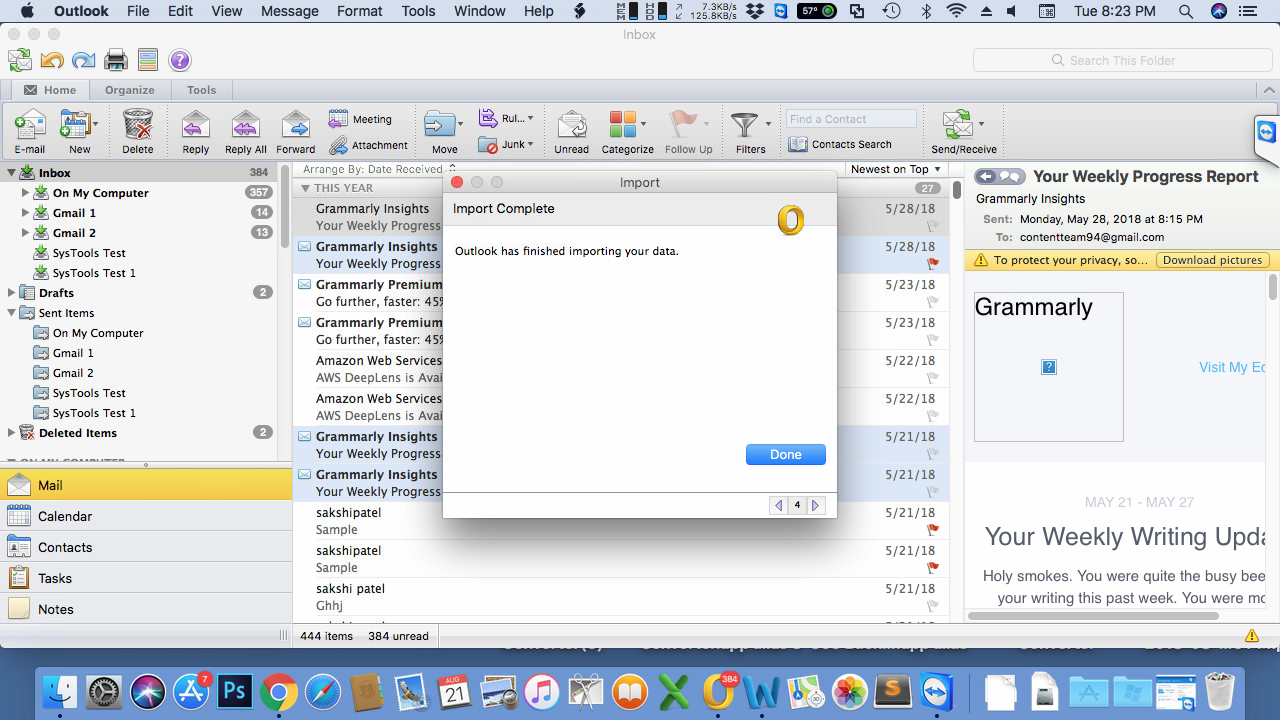This screenshot has height=720, width=1280.
Task: Click Done in the Import dialog
Action: coord(786,454)
